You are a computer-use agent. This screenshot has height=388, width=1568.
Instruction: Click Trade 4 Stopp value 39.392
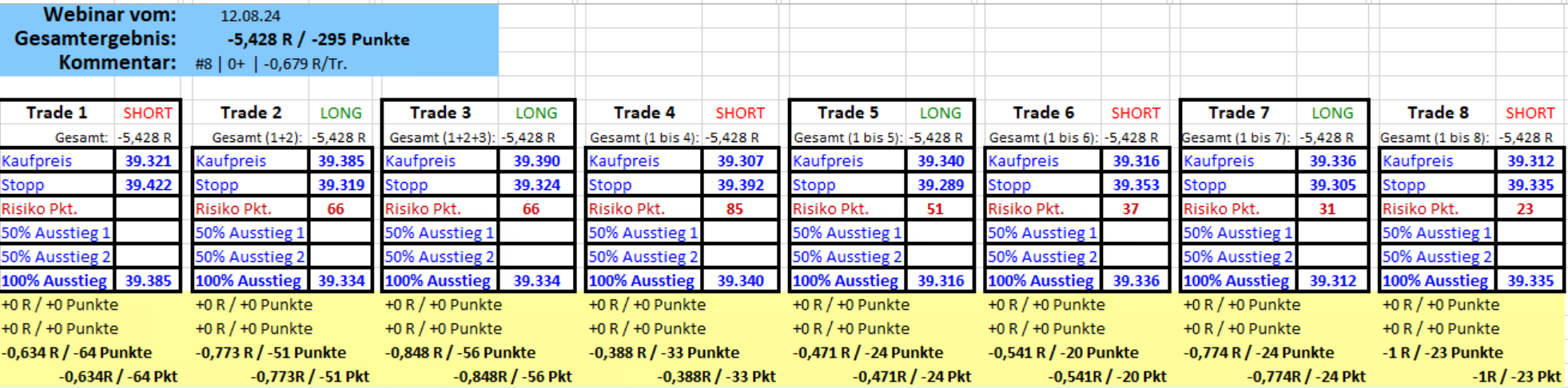(740, 184)
